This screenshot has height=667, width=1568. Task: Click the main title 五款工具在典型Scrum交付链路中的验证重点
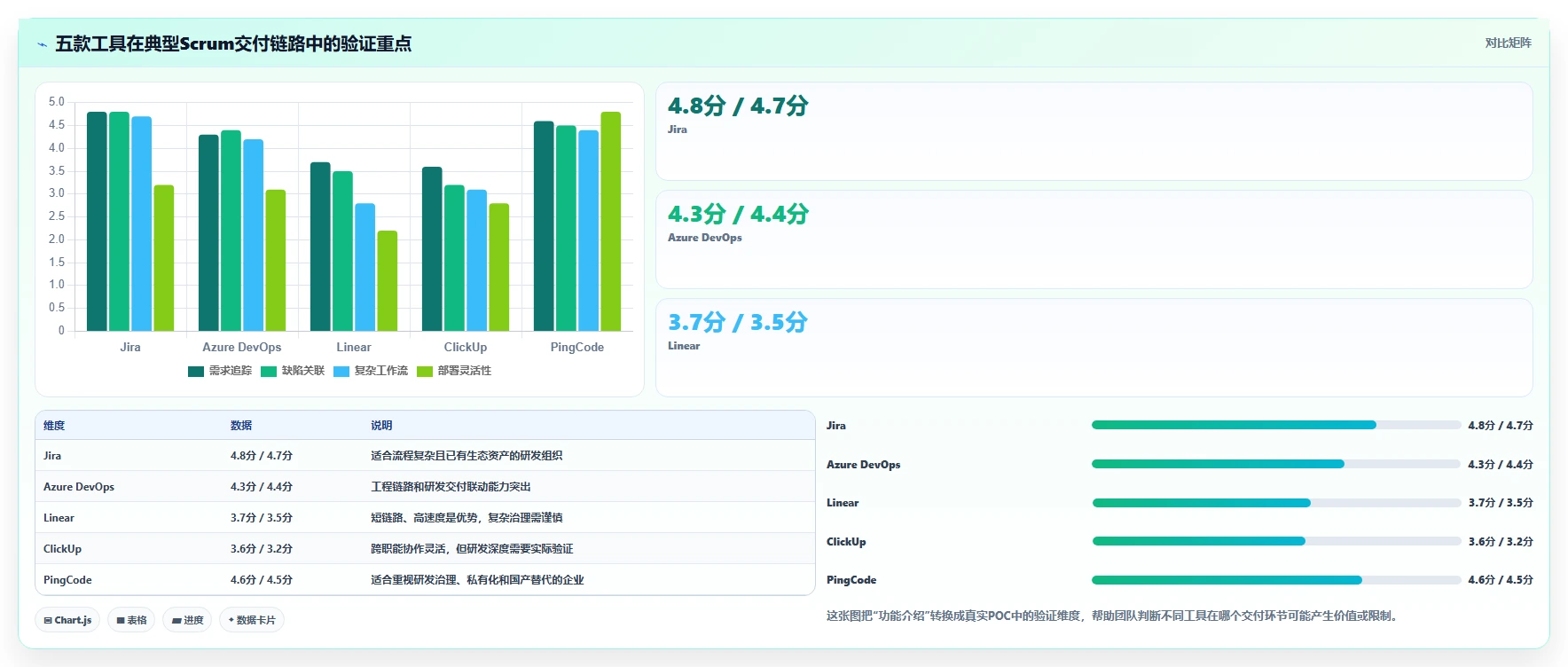tap(233, 43)
